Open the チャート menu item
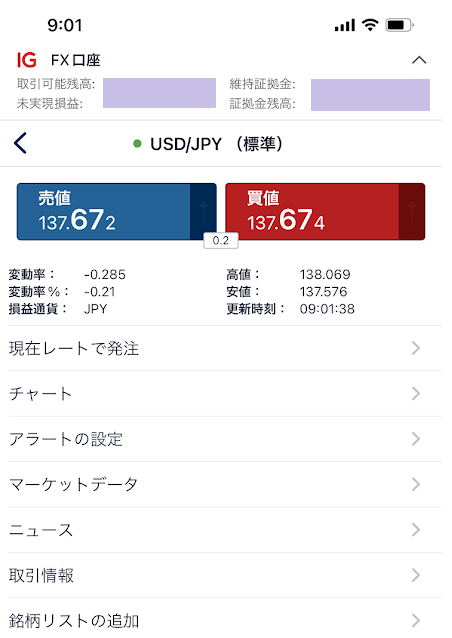Image resolution: width=452 pixels, height=638 pixels. (x=225, y=394)
